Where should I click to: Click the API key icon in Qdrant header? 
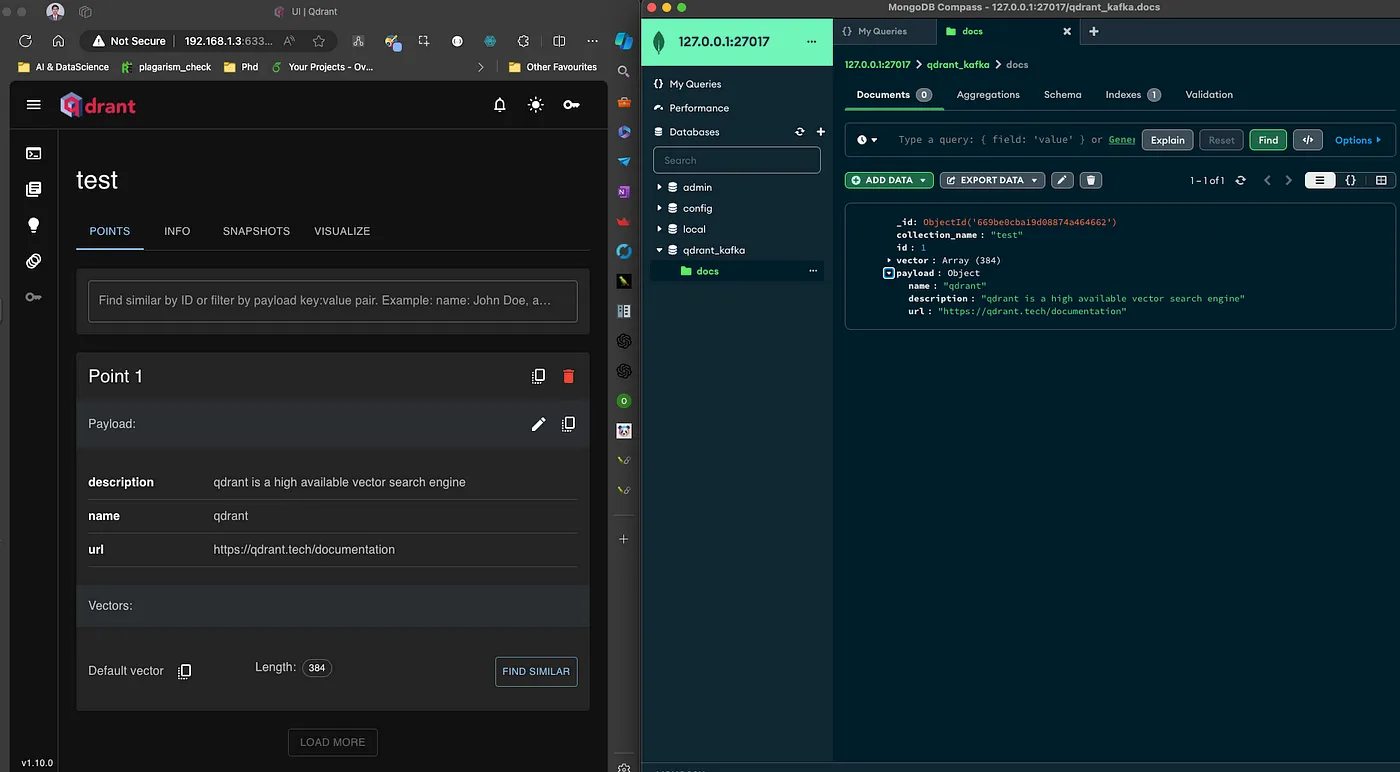(x=571, y=105)
